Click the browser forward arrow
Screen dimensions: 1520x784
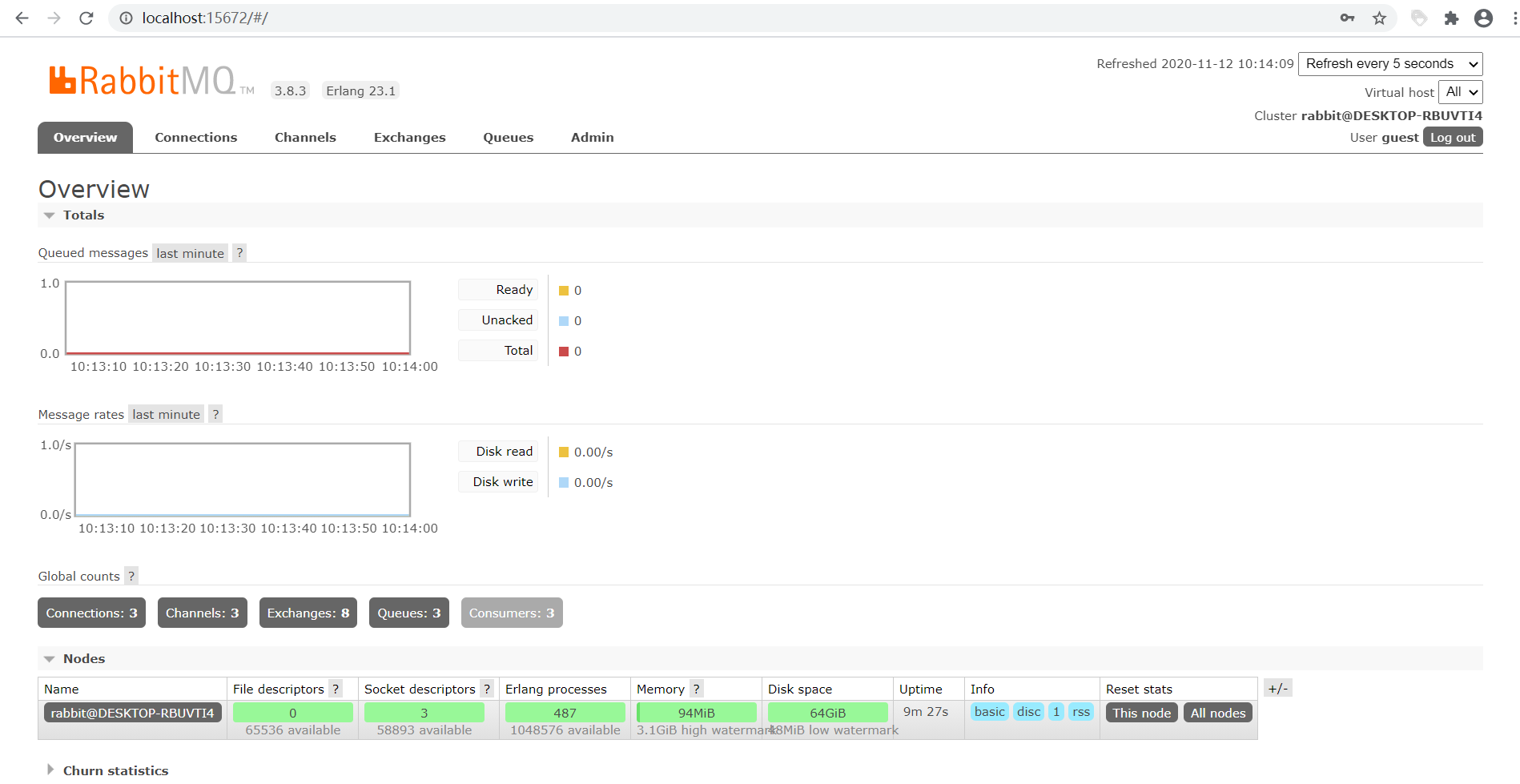[x=54, y=18]
